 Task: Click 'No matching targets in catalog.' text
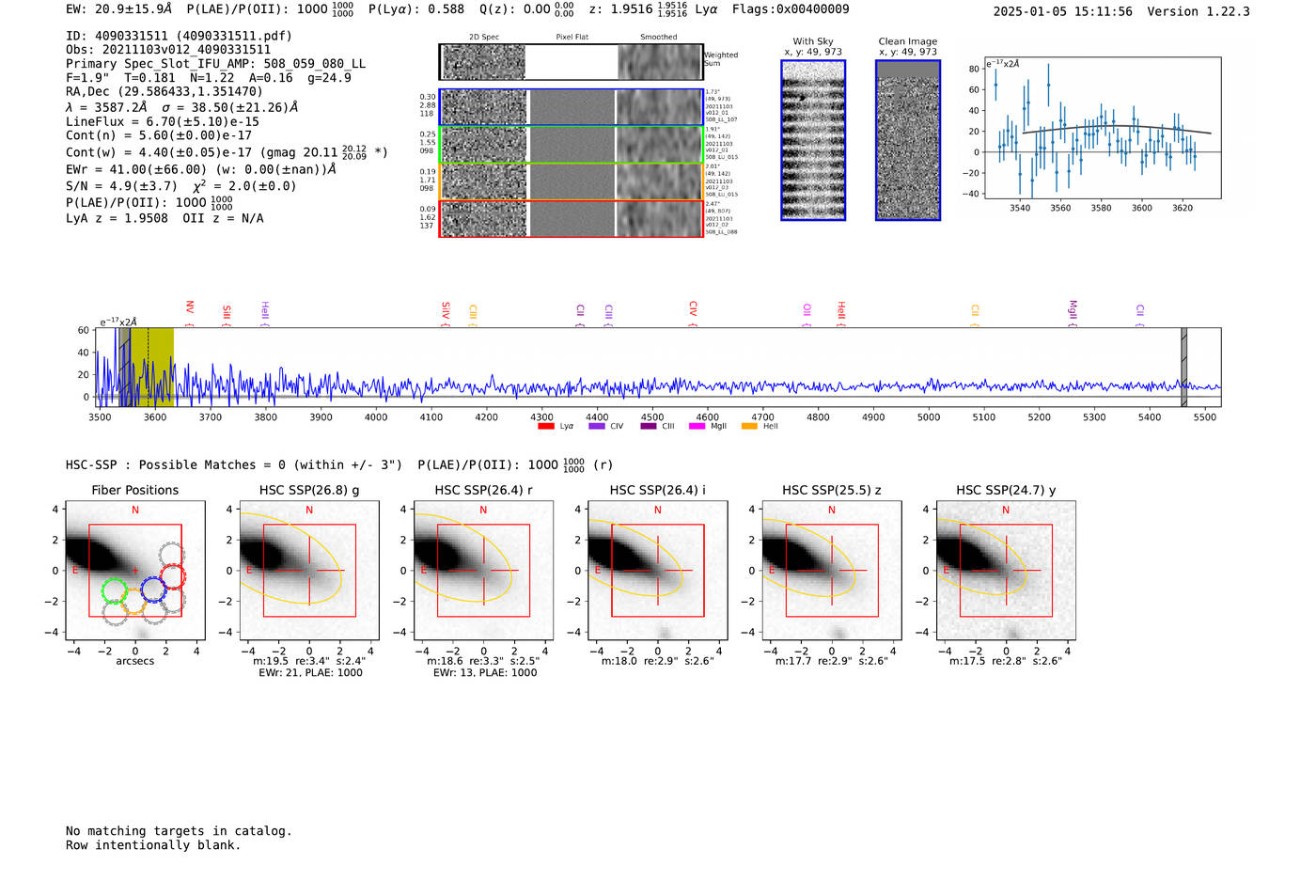pos(179,831)
